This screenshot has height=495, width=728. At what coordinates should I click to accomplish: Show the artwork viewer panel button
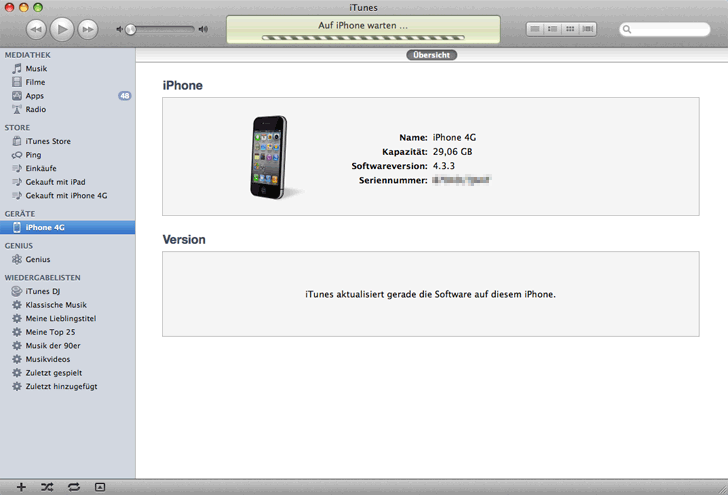point(100,487)
